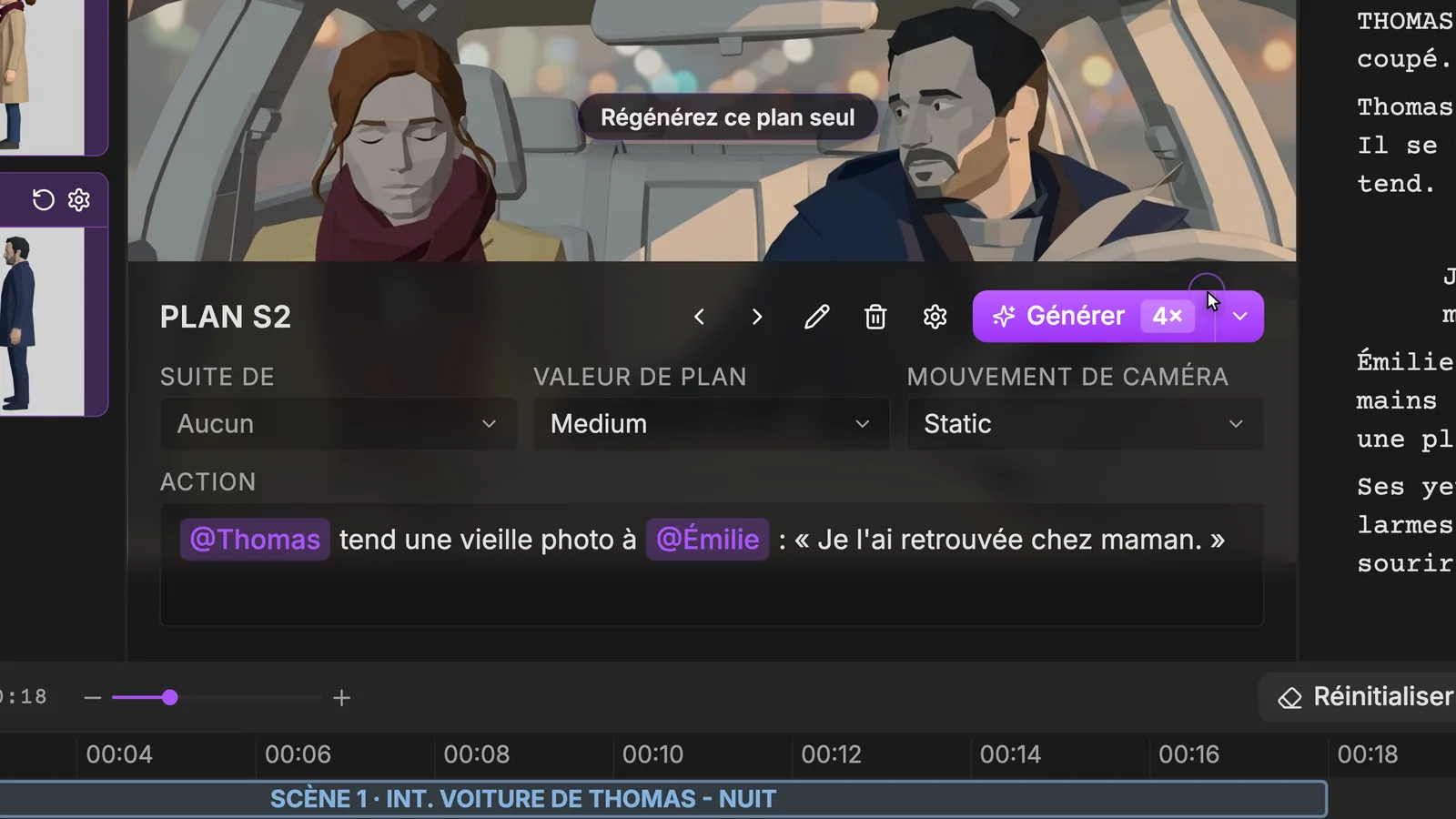1456x819 pixels.
Task: Select the character thumbnail in navy suit
Action: [x=42, y=320]
